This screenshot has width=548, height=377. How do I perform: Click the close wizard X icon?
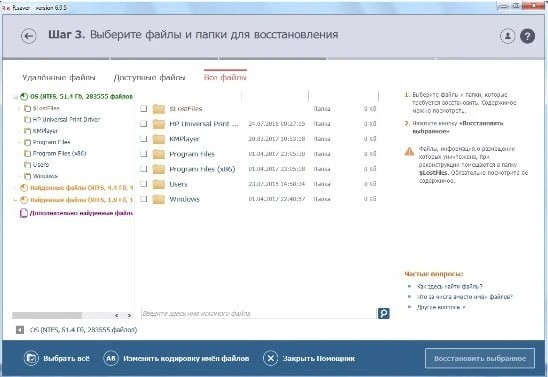pos(271,358)
